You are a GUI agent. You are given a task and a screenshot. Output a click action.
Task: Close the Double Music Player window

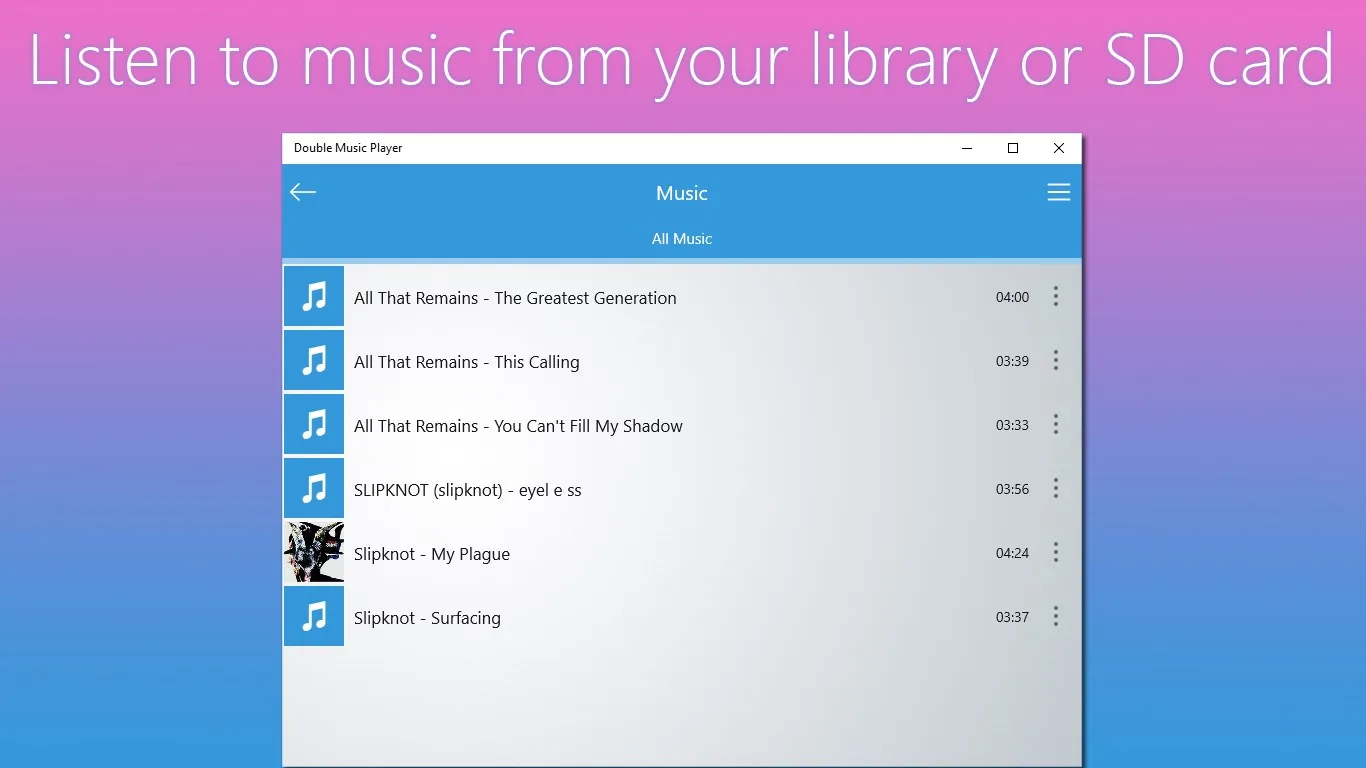coord(1059,148)
